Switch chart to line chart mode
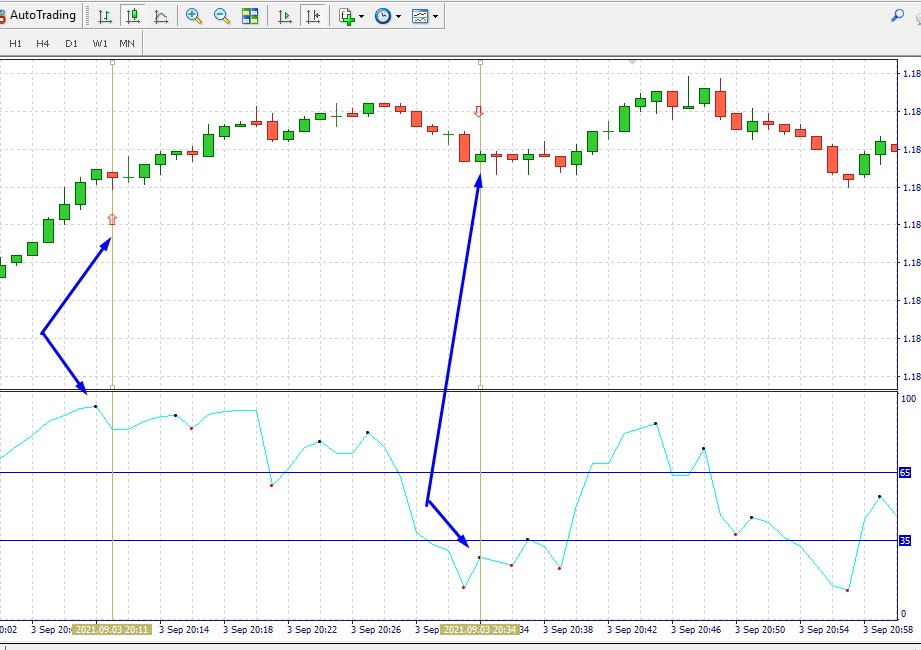 [x=161, y=16]
